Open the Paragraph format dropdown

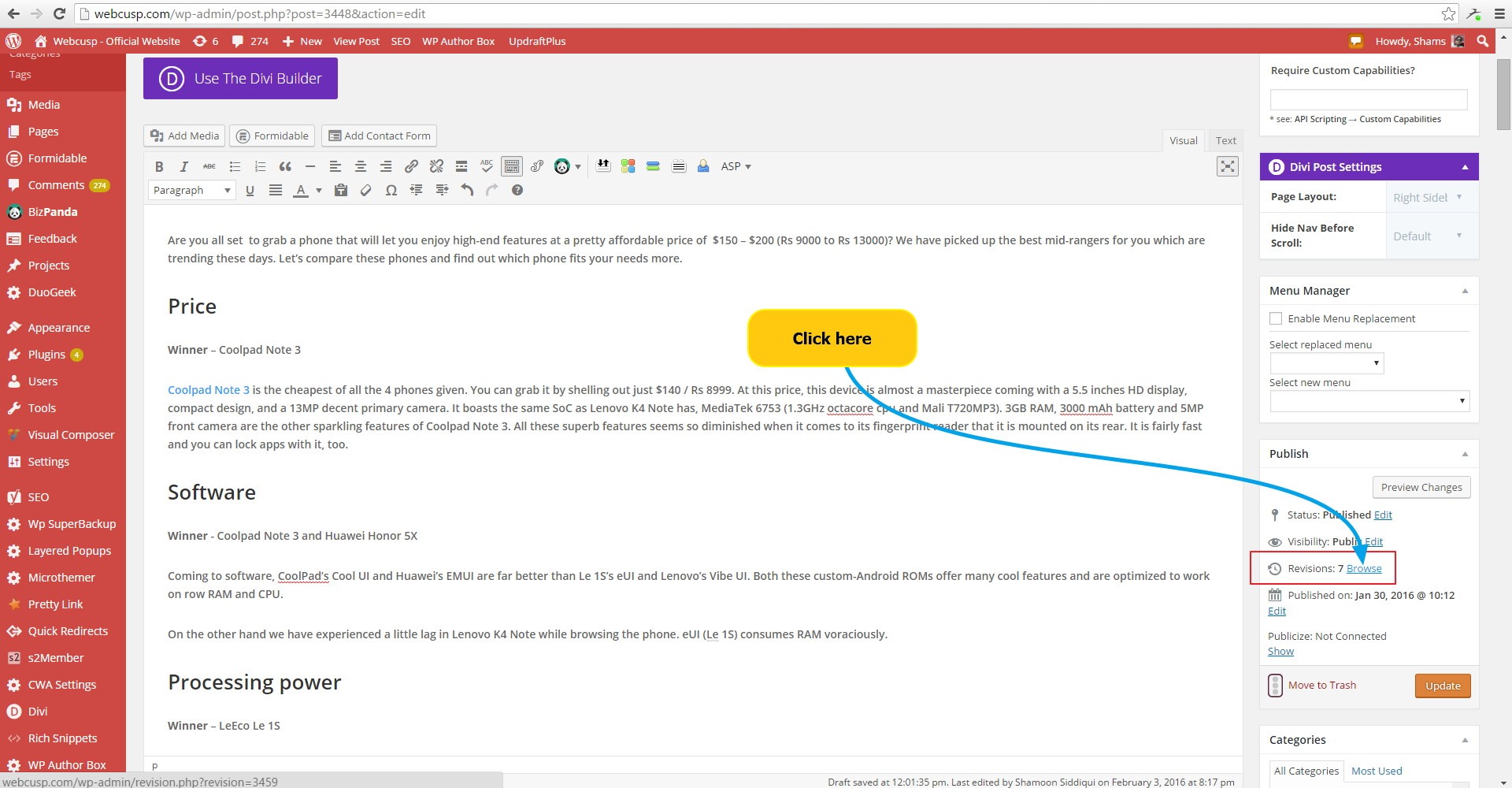pos(192,190)
